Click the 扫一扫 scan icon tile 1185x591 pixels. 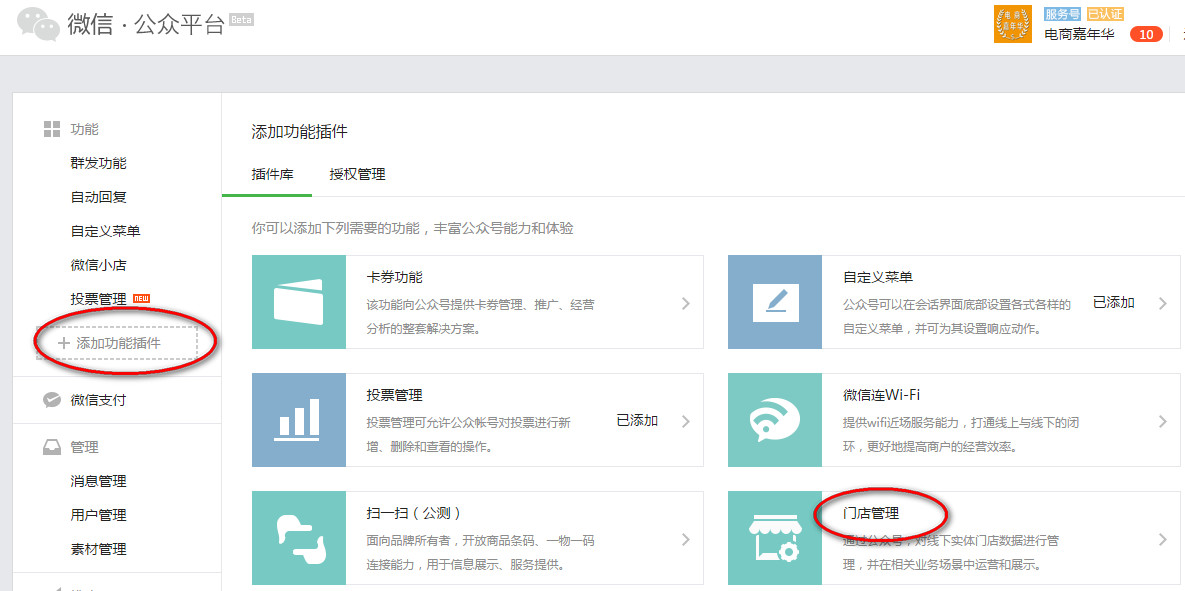(x=299, y=538)
